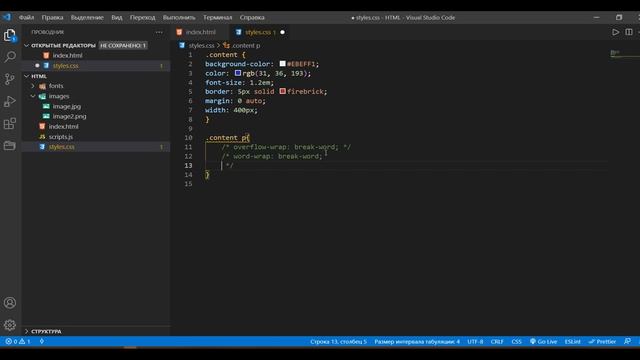Open Explorer panel more actions ellipsis

(159, 32)
